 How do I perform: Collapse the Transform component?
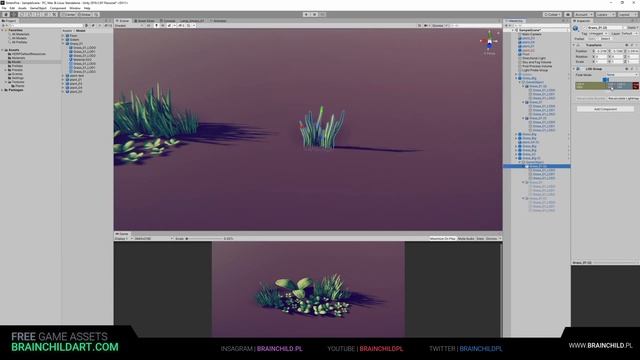coord(574,45)
